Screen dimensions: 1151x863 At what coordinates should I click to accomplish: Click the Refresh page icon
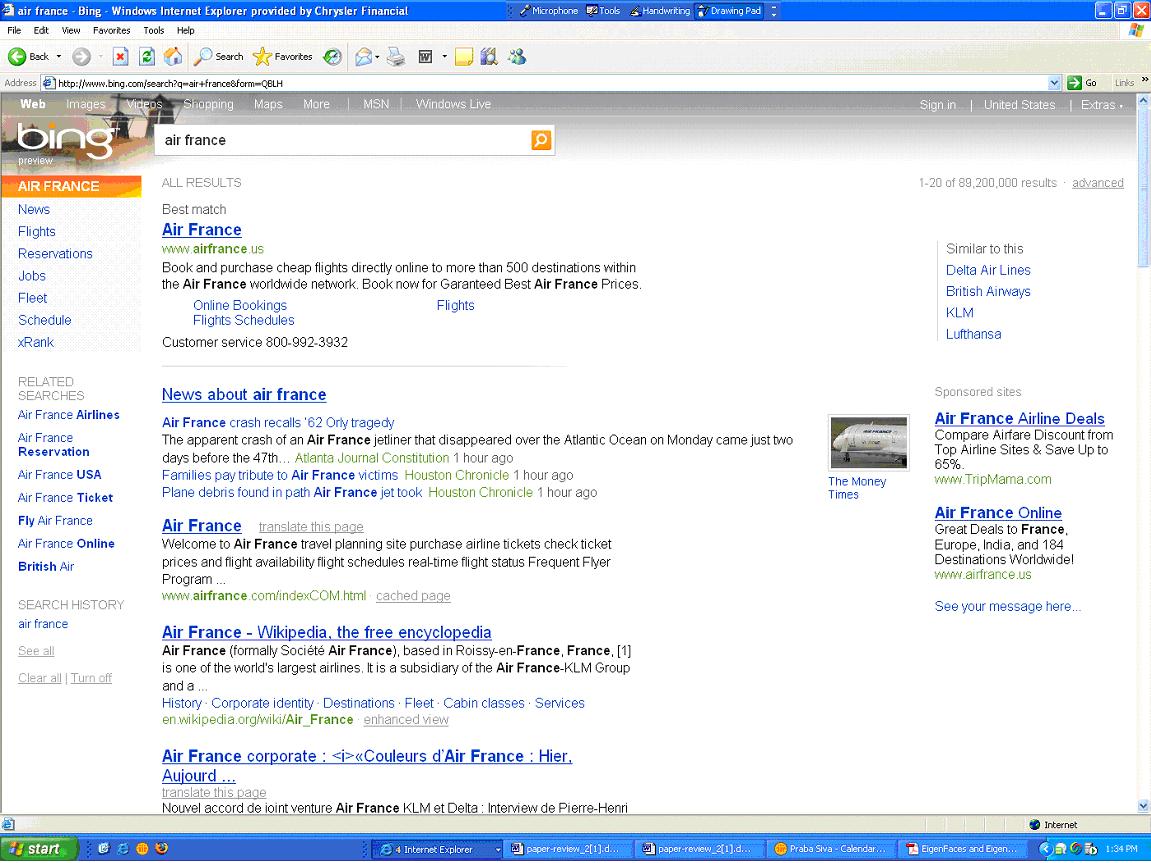click(x=147, y=57)
